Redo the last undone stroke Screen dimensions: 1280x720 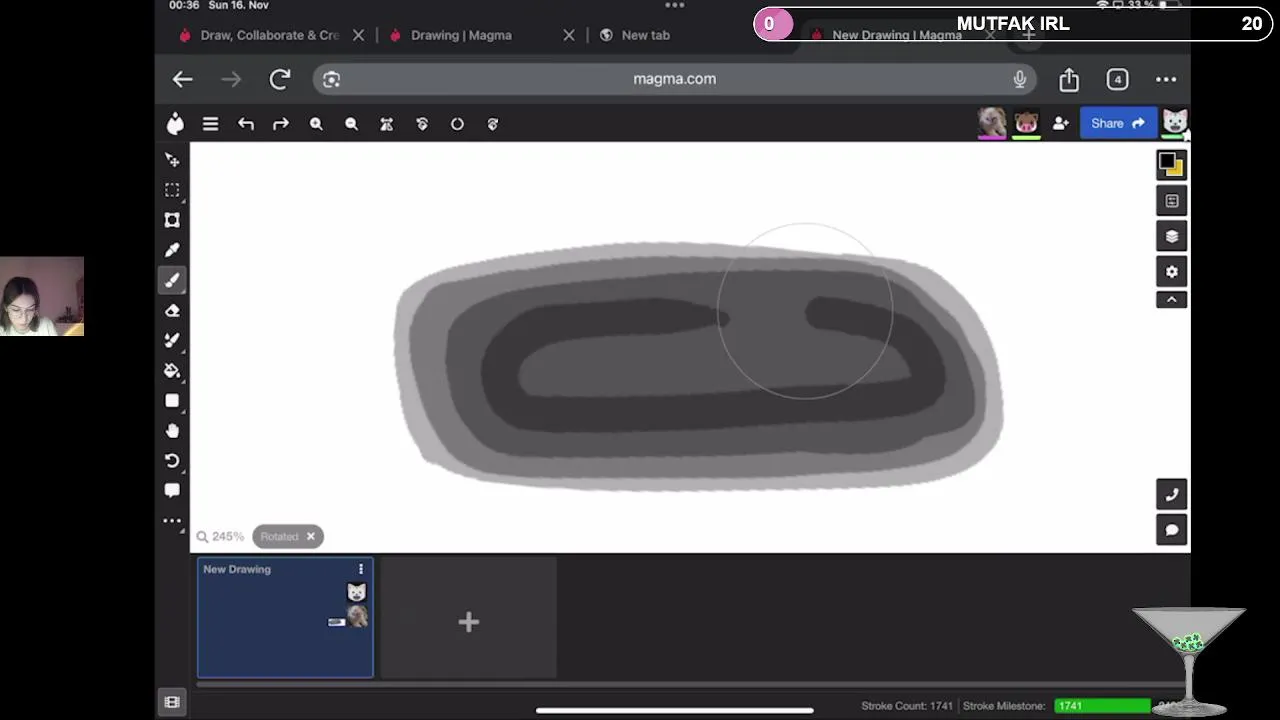click(x=281, y=124)
